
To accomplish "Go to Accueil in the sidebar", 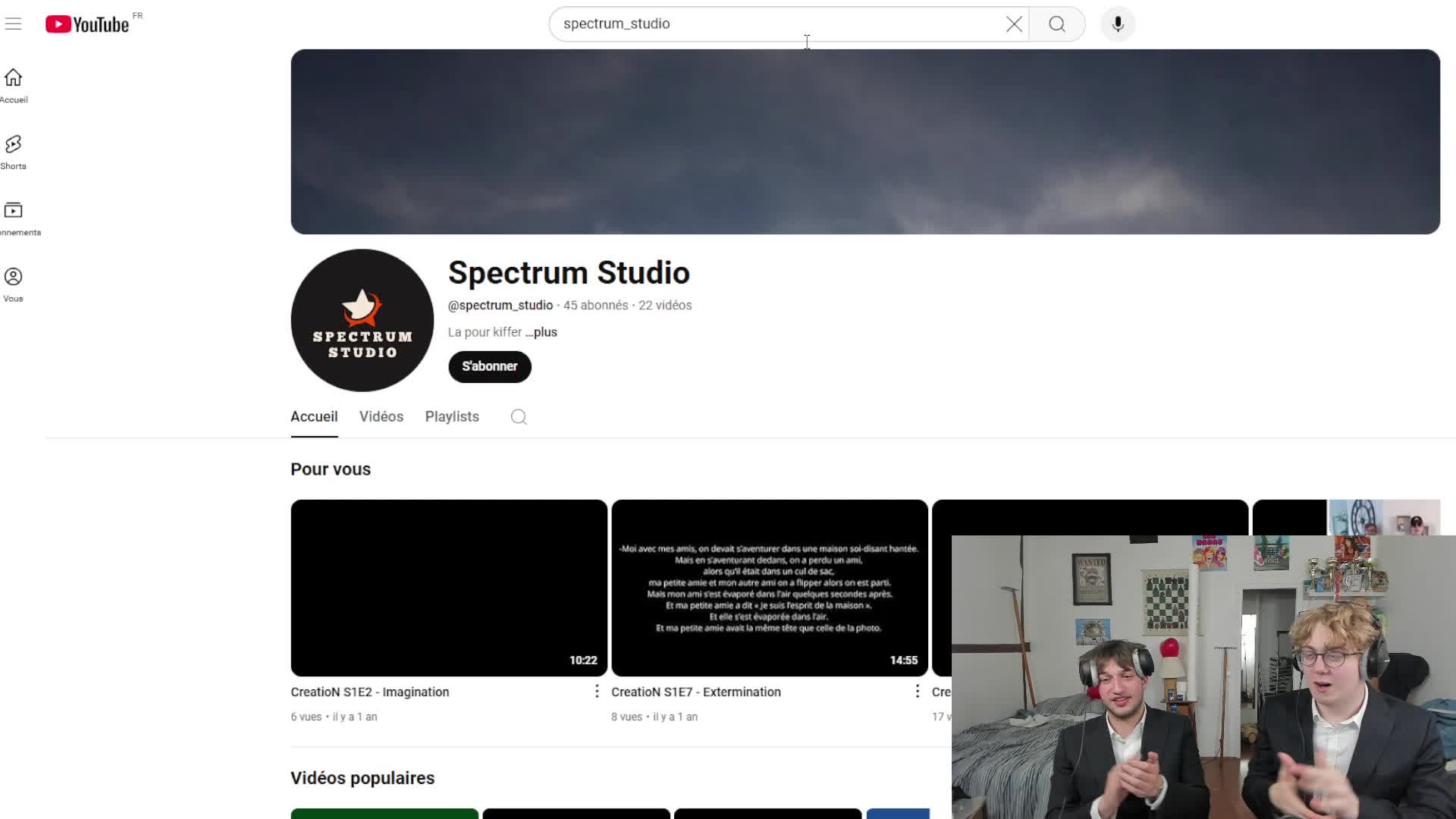I will click(x=14, y=86).
